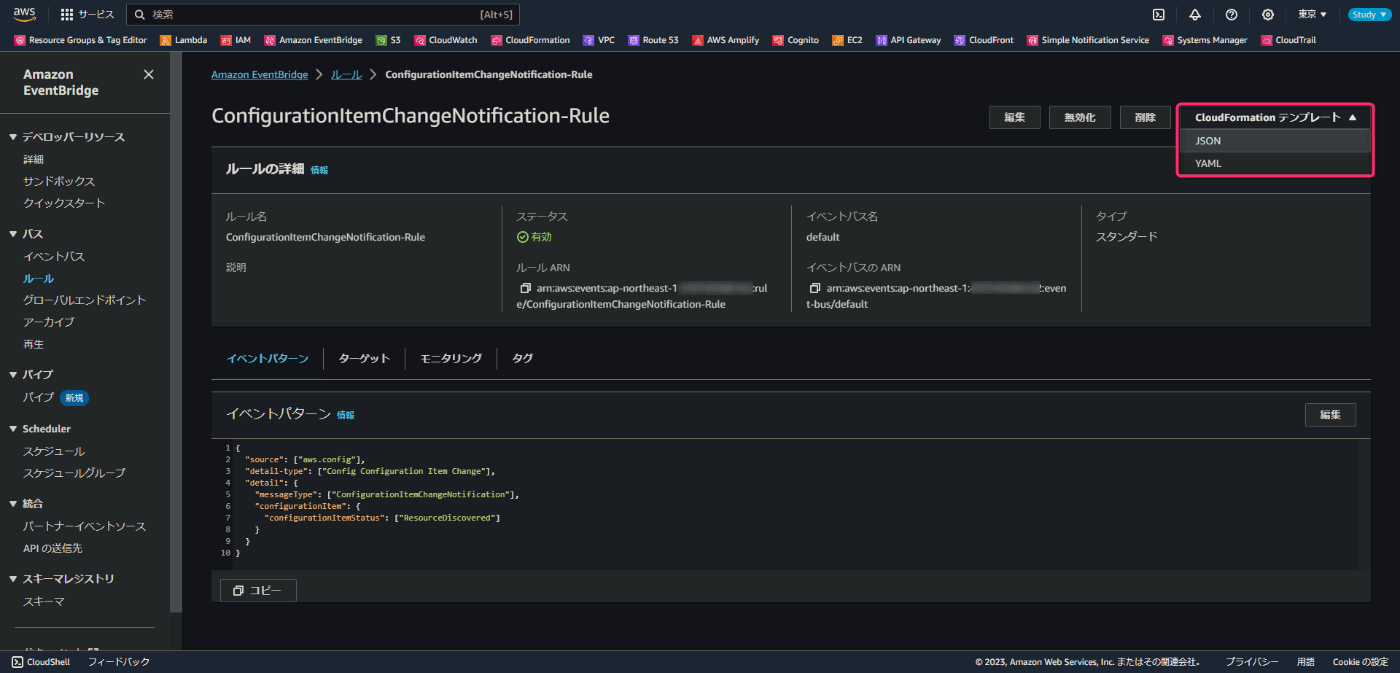Collapse the パイプ sidebar section
Image resolution: width=1400 pixels, height=673 pixels.
pos(14,374)
